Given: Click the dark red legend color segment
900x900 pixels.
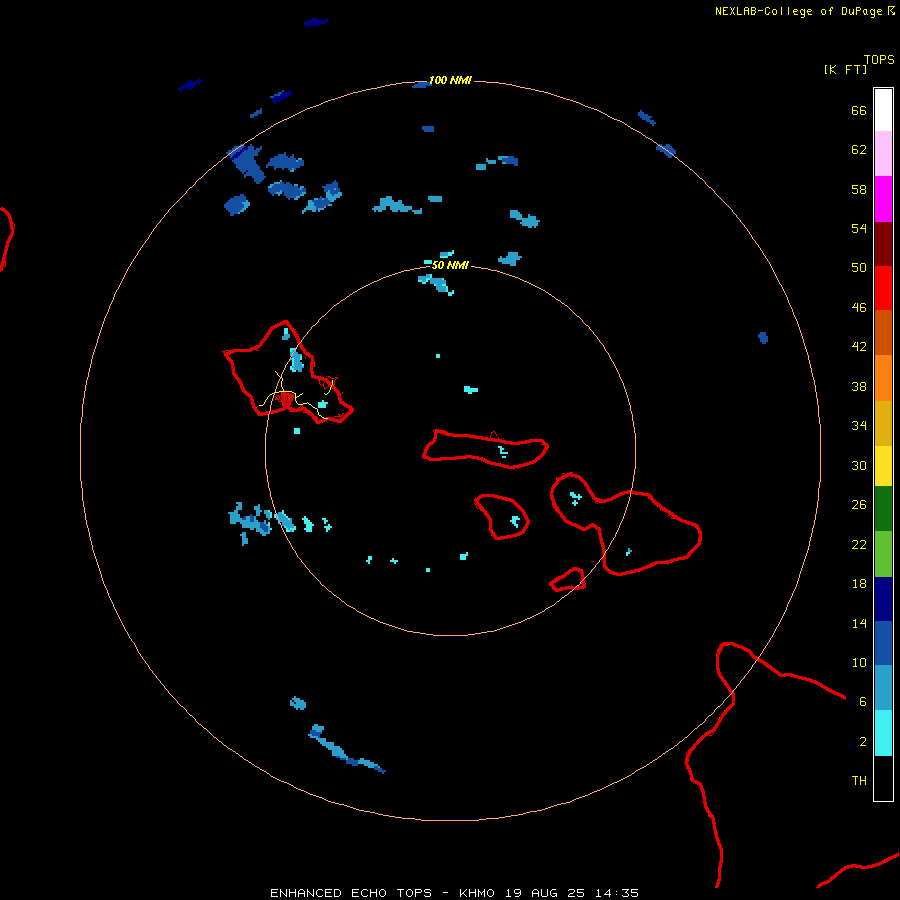Looking at the screenshot, I should (883, 245).
